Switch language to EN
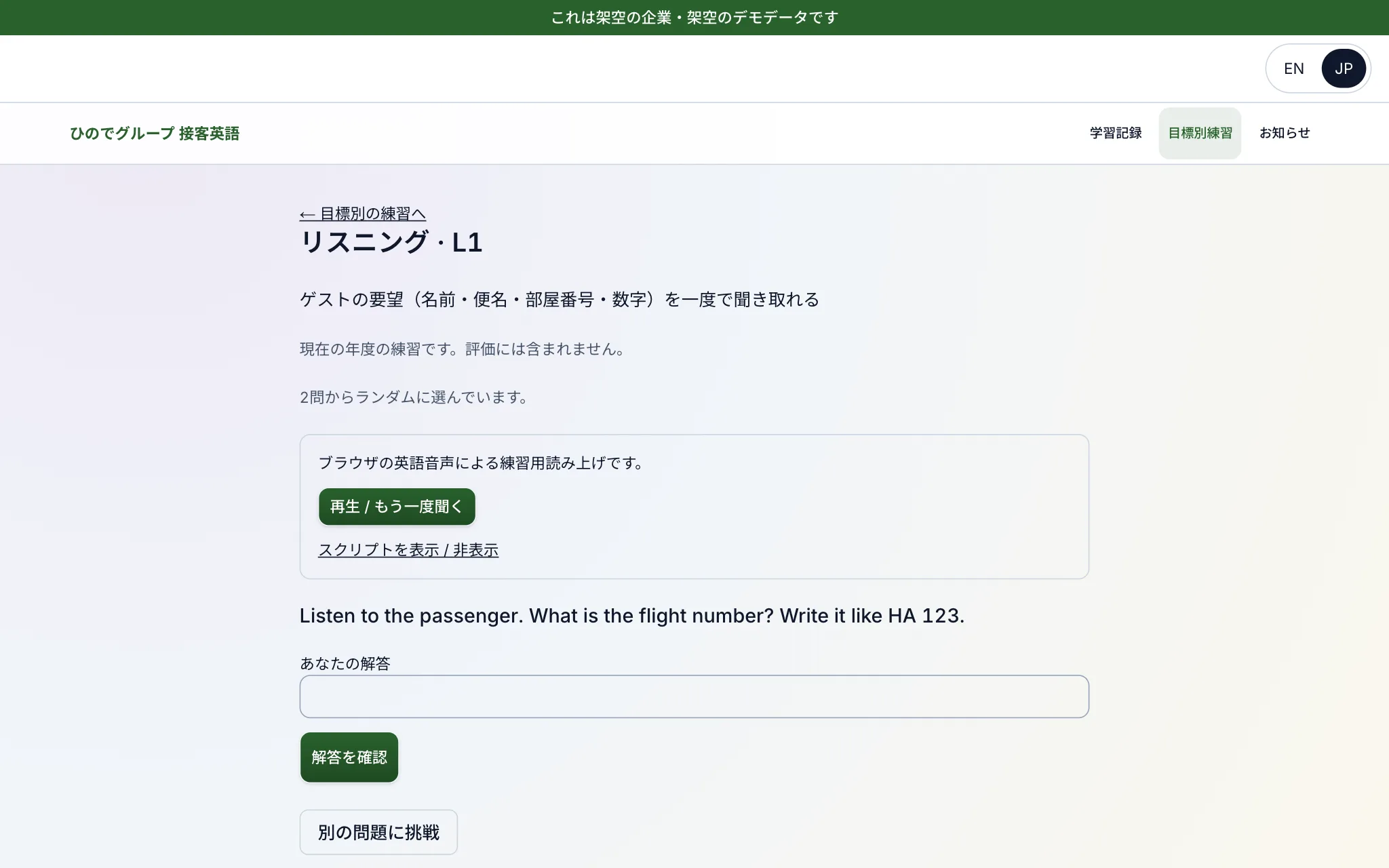The height and width of the screenshot is (868, 1389). point(1293,68)
